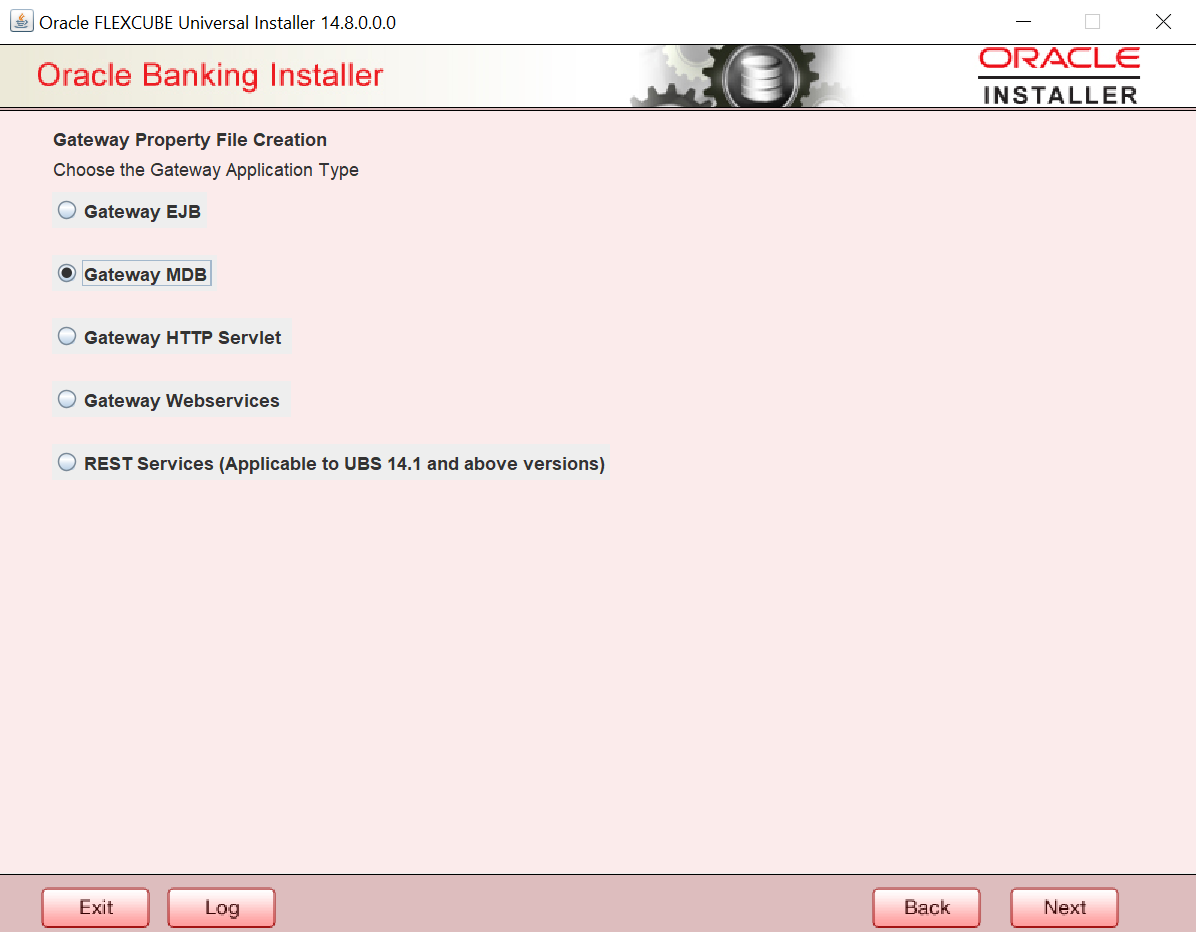Minimize the installer window
This screenshot has width=1196, height=932.
pyautogui.click(x=1024, y=21)
